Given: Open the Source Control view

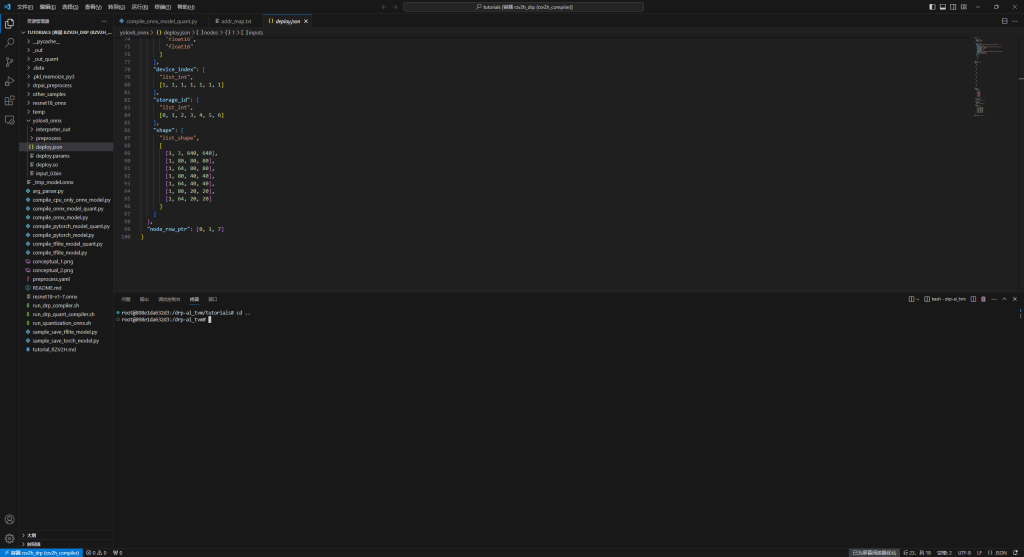Looking at the screenshot, I should [x=9, y=61].
